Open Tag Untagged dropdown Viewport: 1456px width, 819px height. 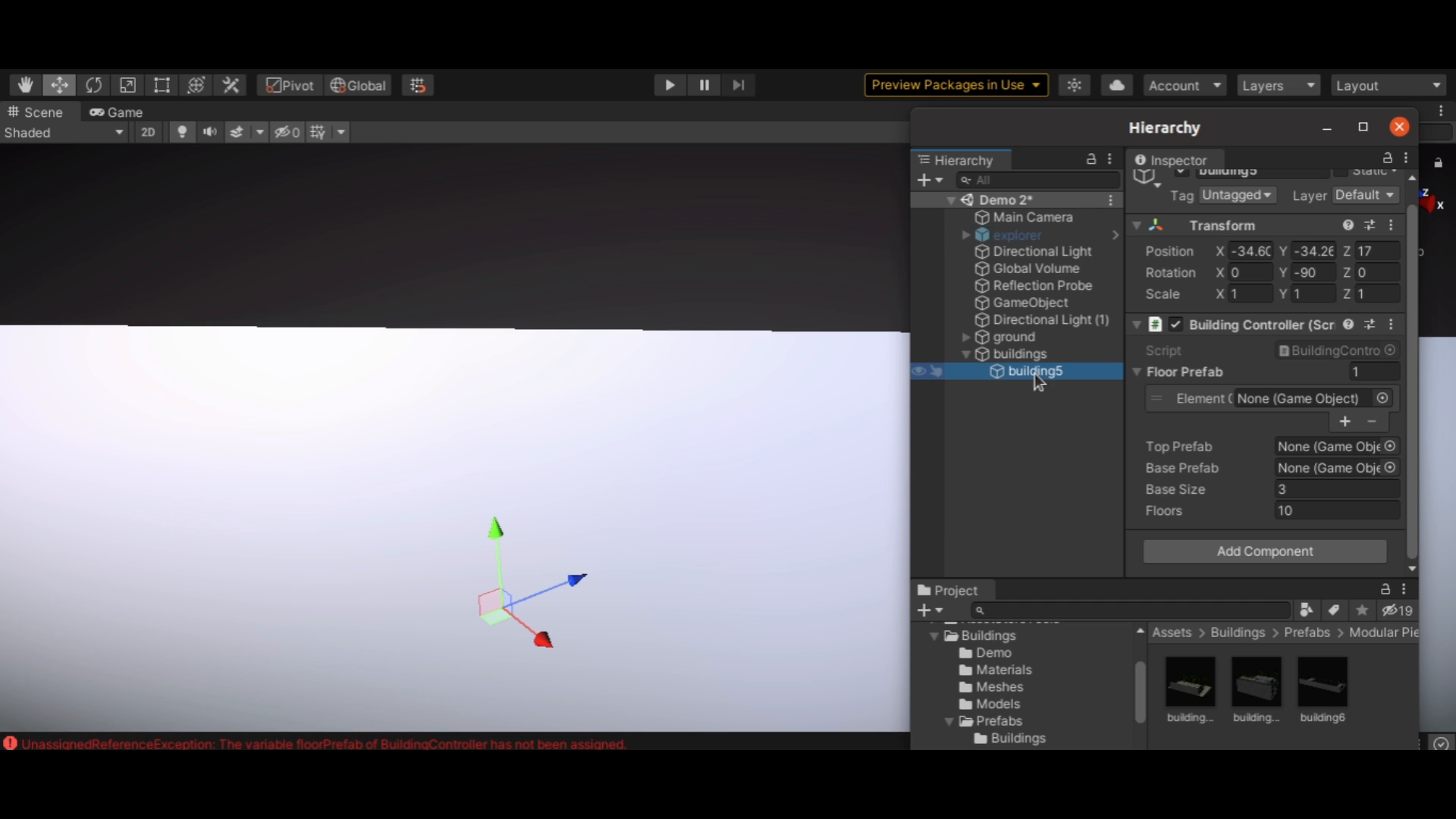coord(1236,195)
